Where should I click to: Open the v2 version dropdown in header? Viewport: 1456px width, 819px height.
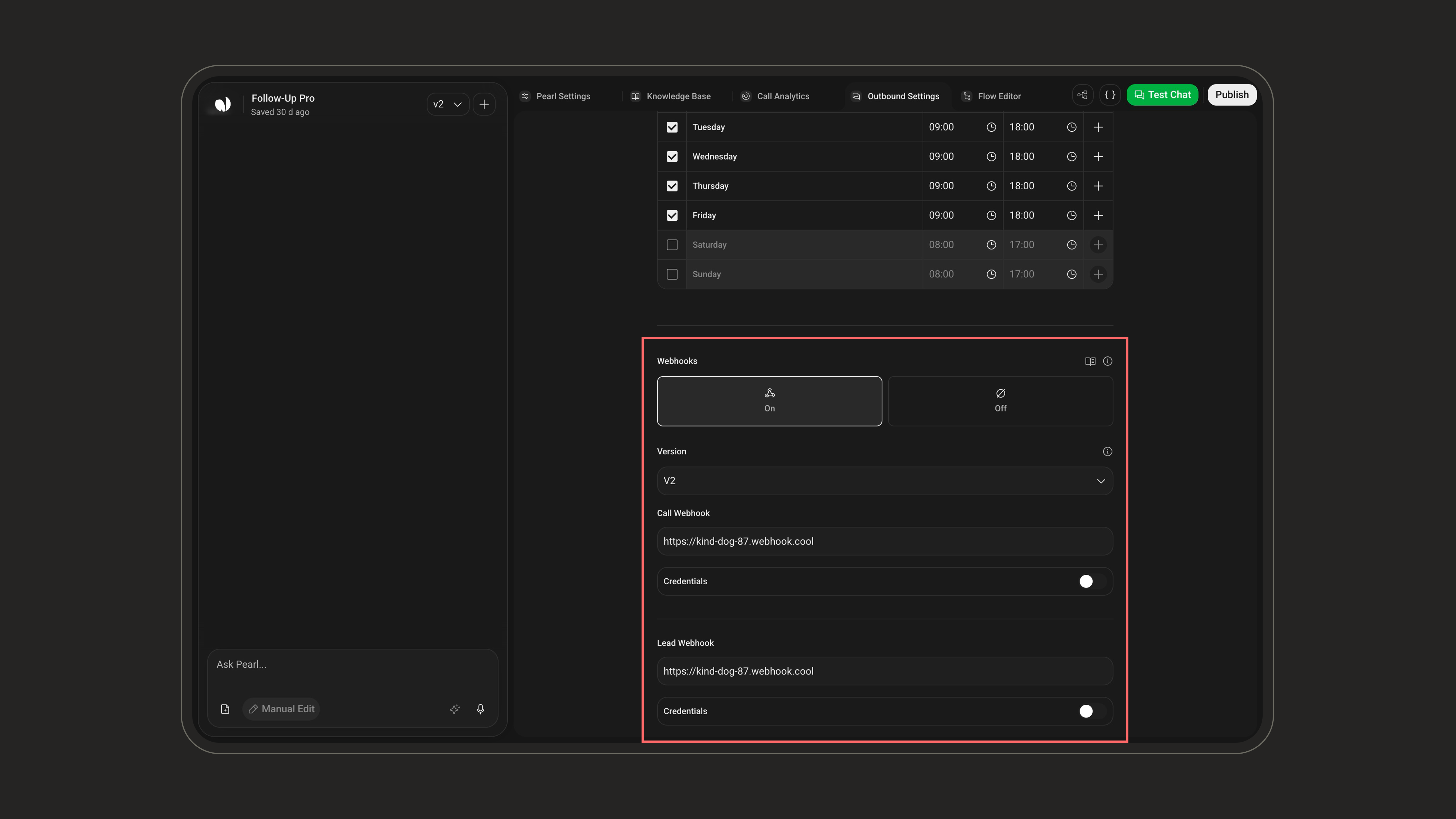pyautogui.click(x=448, y=104)
